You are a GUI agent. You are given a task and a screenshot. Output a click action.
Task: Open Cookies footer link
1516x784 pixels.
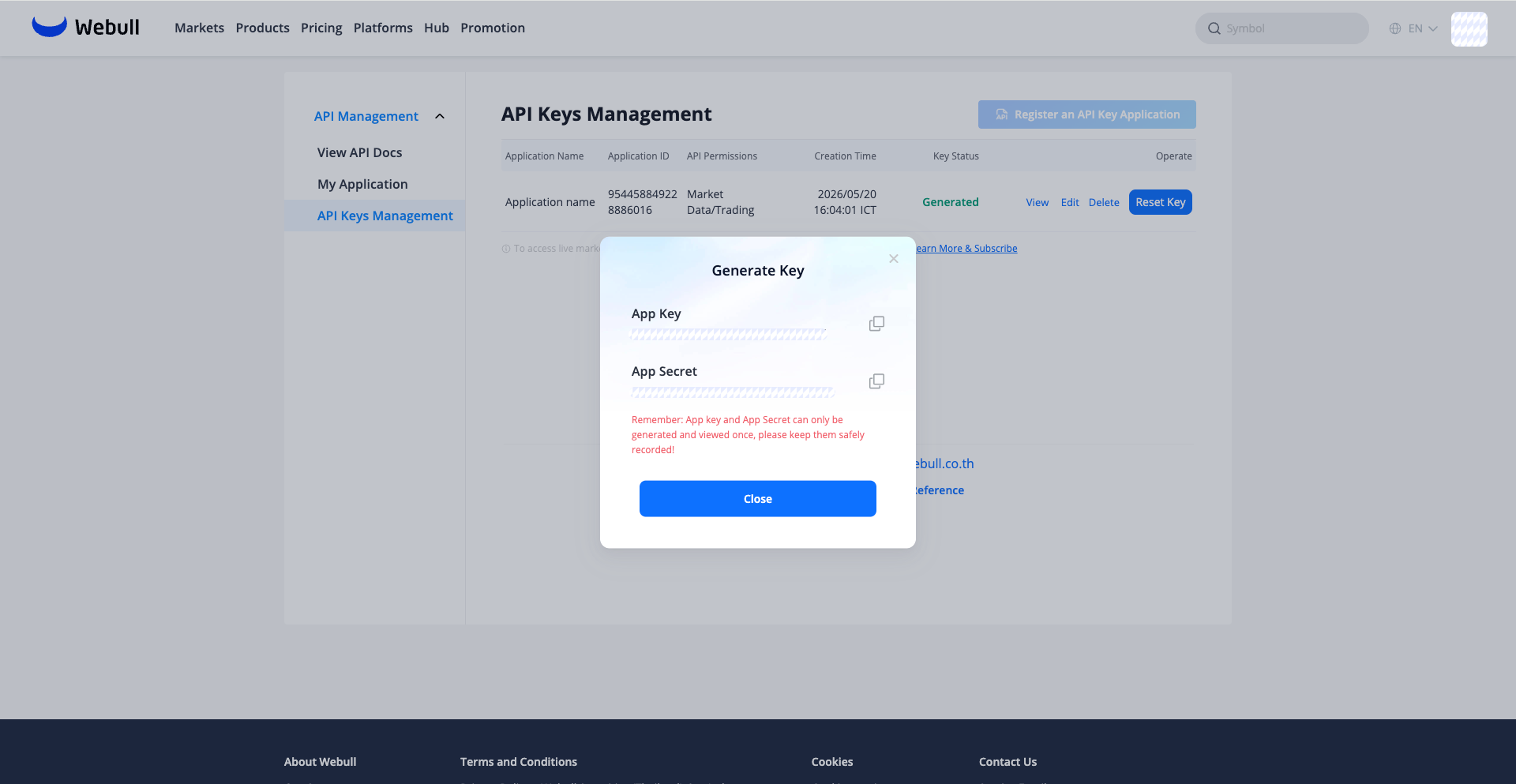click(x=832, y=762)
